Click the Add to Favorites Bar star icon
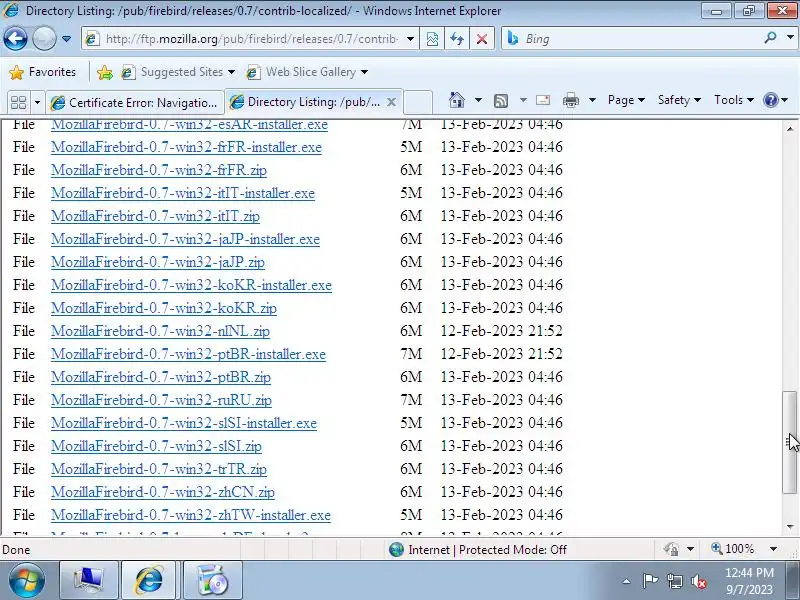Image resolution: width=800 pixels, height=600 pixels. click(x=105, y=72)
